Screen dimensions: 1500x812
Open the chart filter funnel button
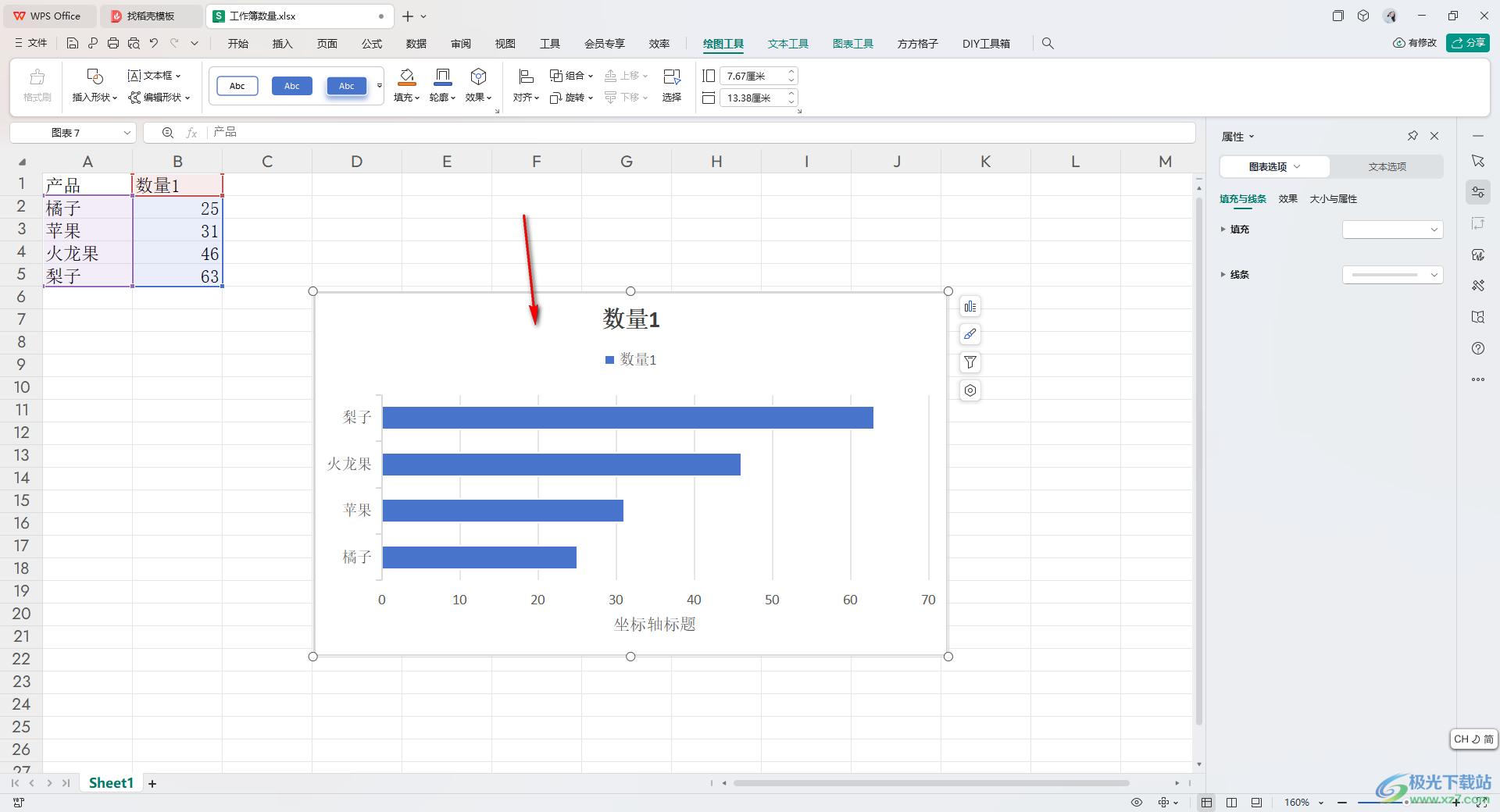[x=970, y=362]
